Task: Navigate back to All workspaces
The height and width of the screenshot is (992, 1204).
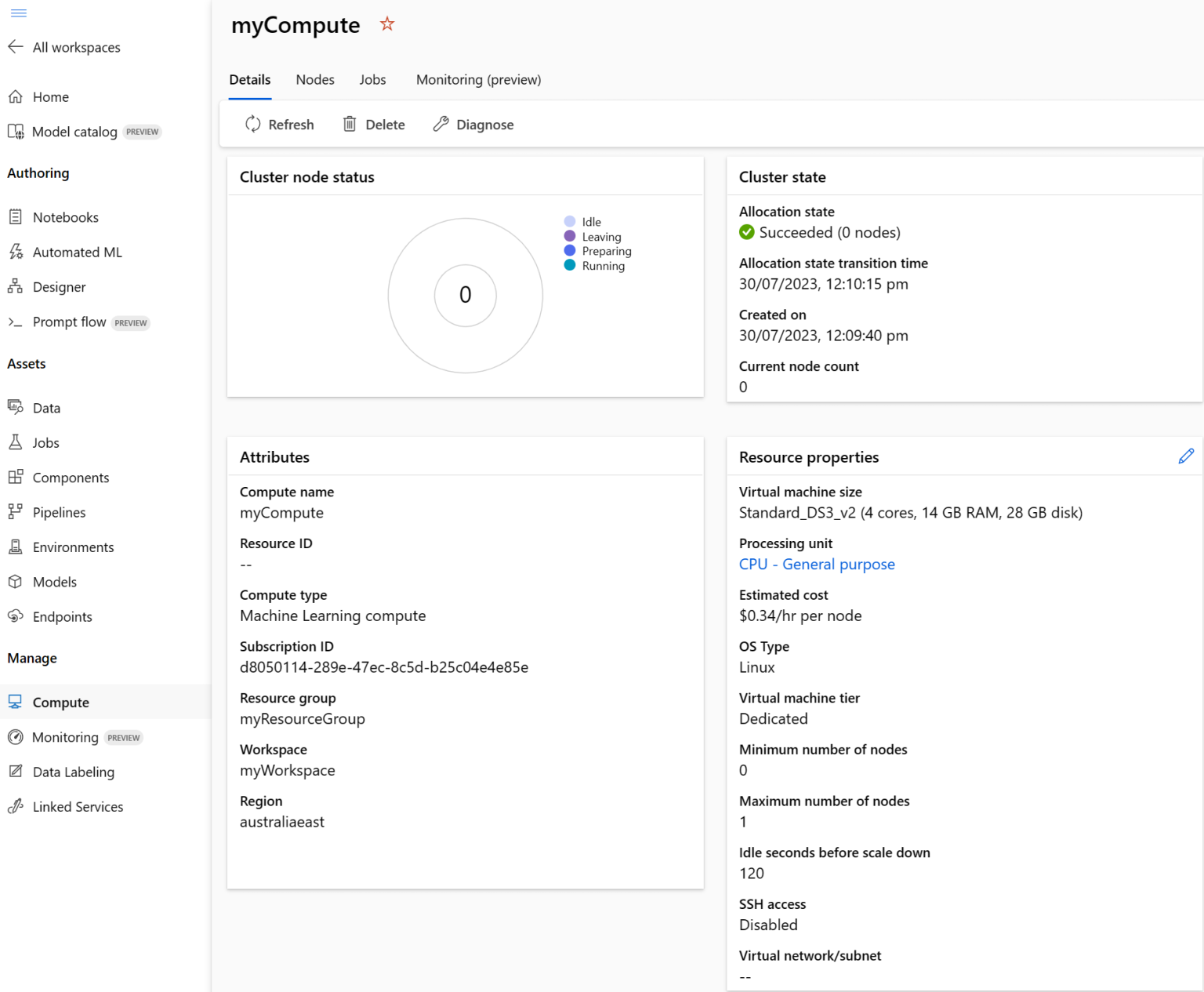Action: (76, 47)
